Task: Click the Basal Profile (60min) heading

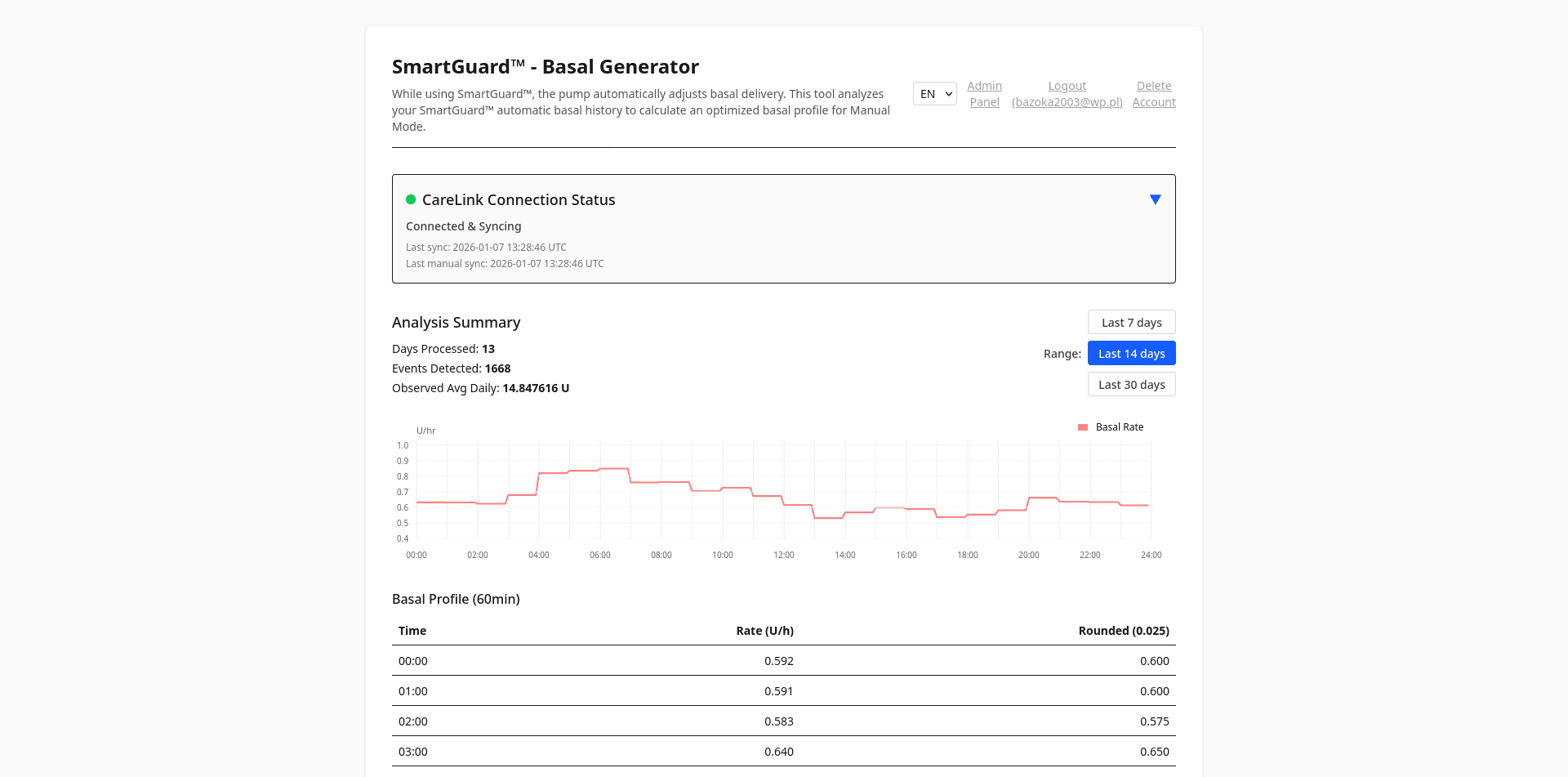Action: [x=456, y=599]
